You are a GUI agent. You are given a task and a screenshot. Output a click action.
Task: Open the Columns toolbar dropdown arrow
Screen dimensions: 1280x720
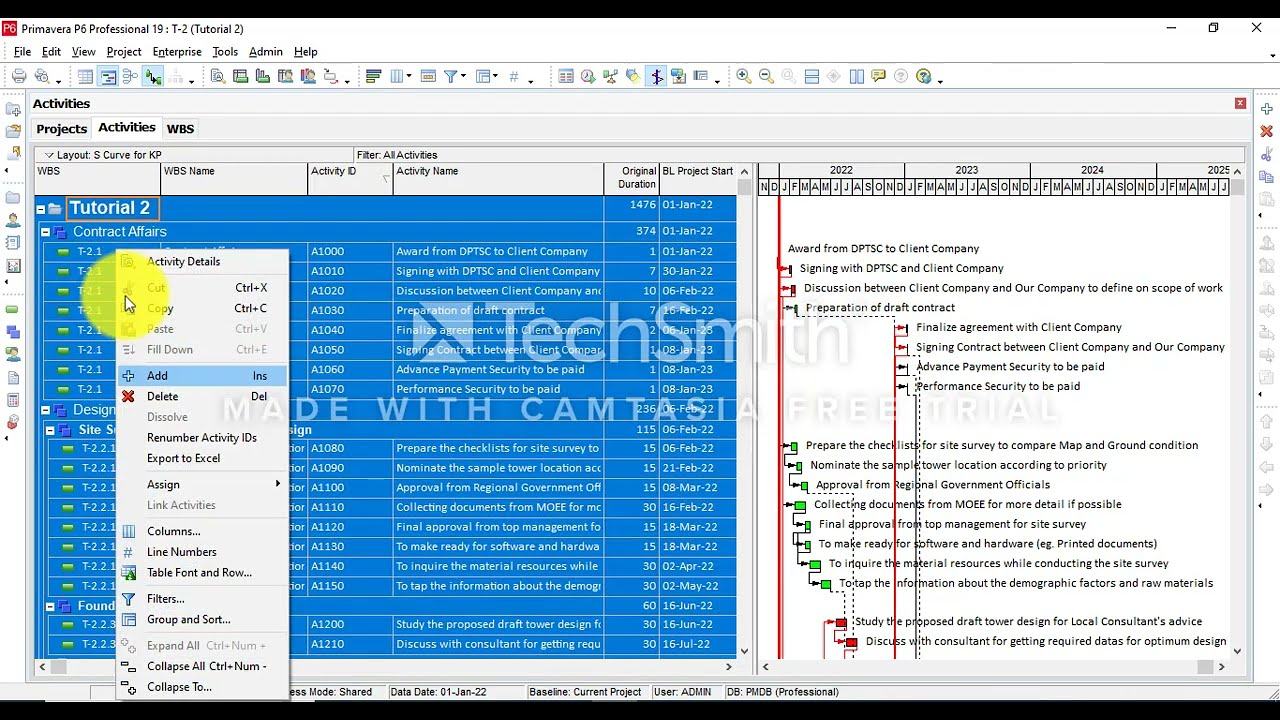(x=410, y=78)
